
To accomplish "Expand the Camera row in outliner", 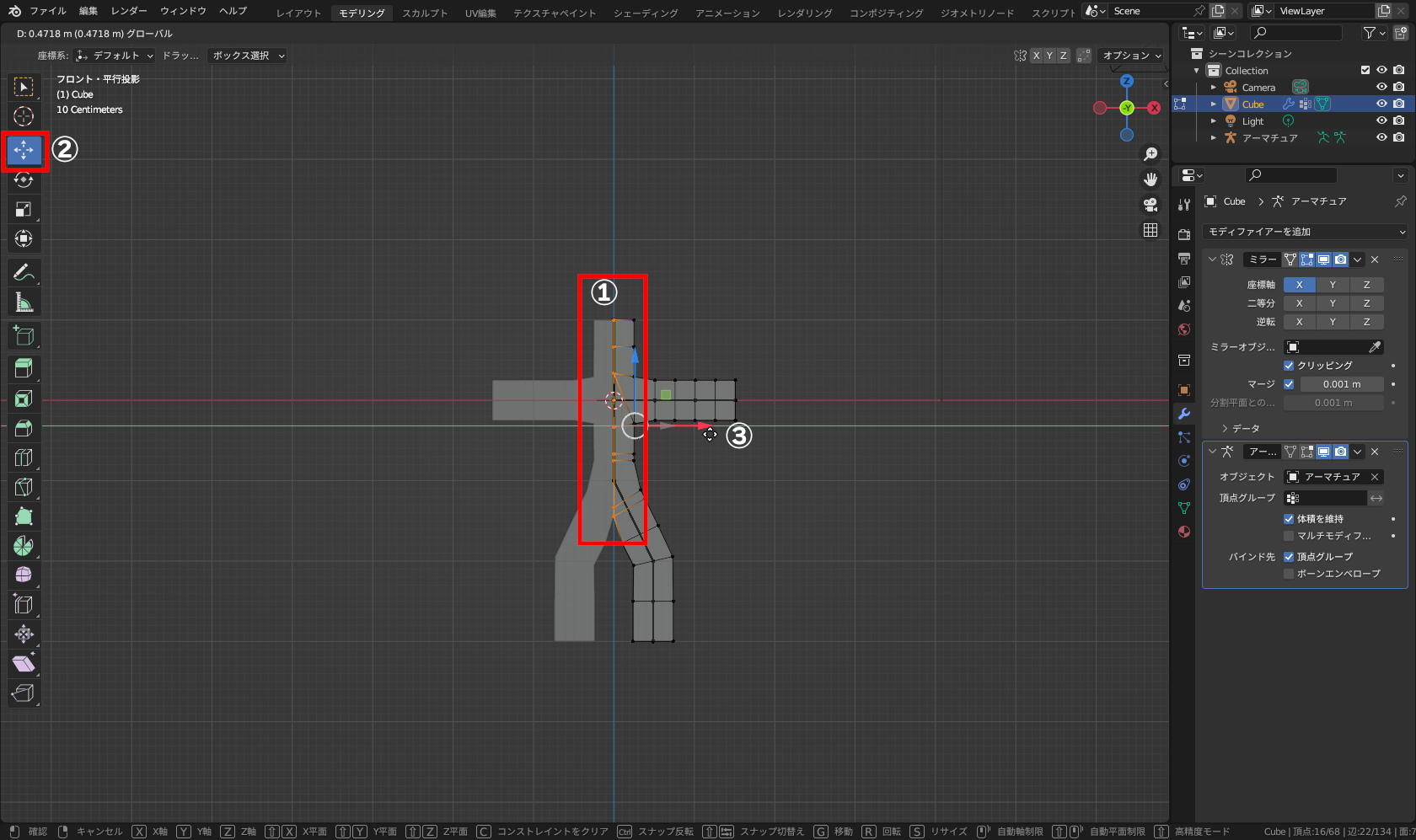I will (1214, 88).
